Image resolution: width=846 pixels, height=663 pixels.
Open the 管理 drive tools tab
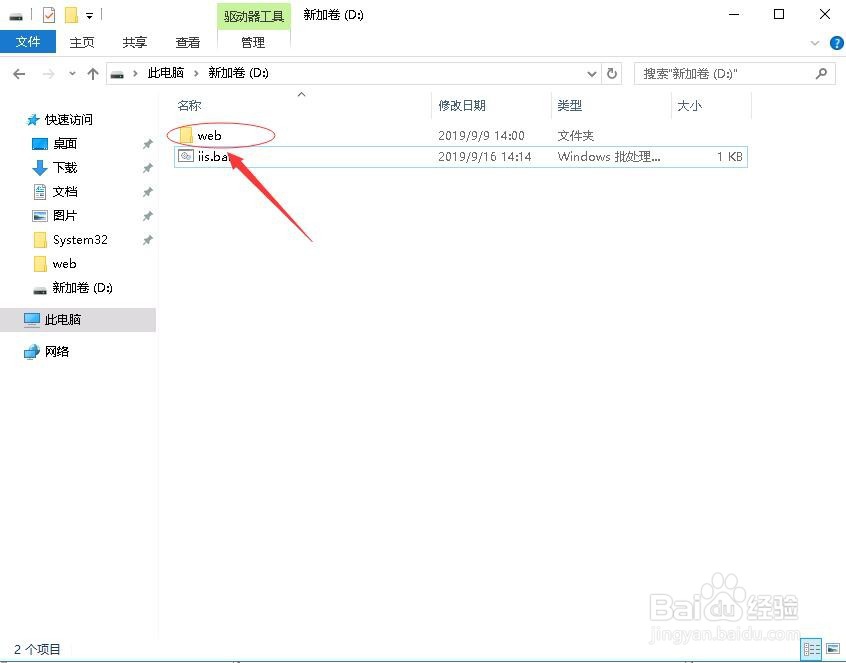[253, 42]
